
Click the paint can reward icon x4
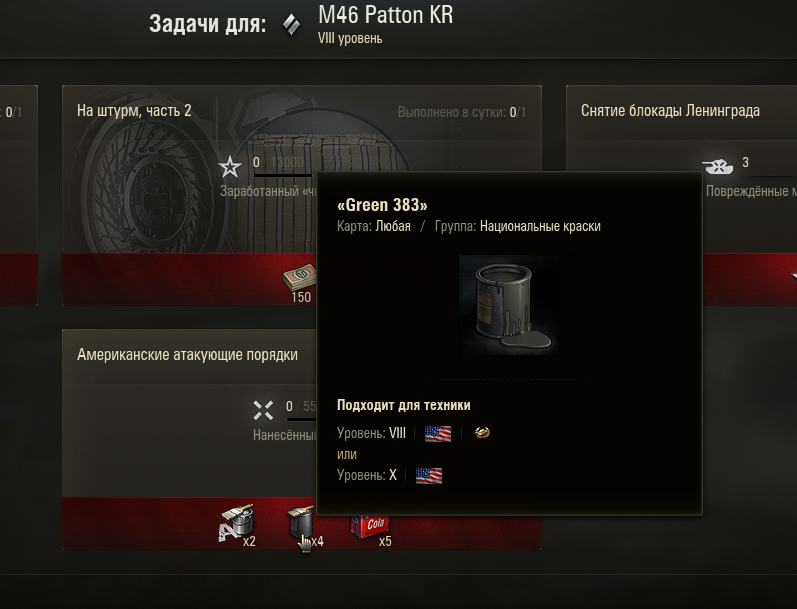click(x=301, y=523)
